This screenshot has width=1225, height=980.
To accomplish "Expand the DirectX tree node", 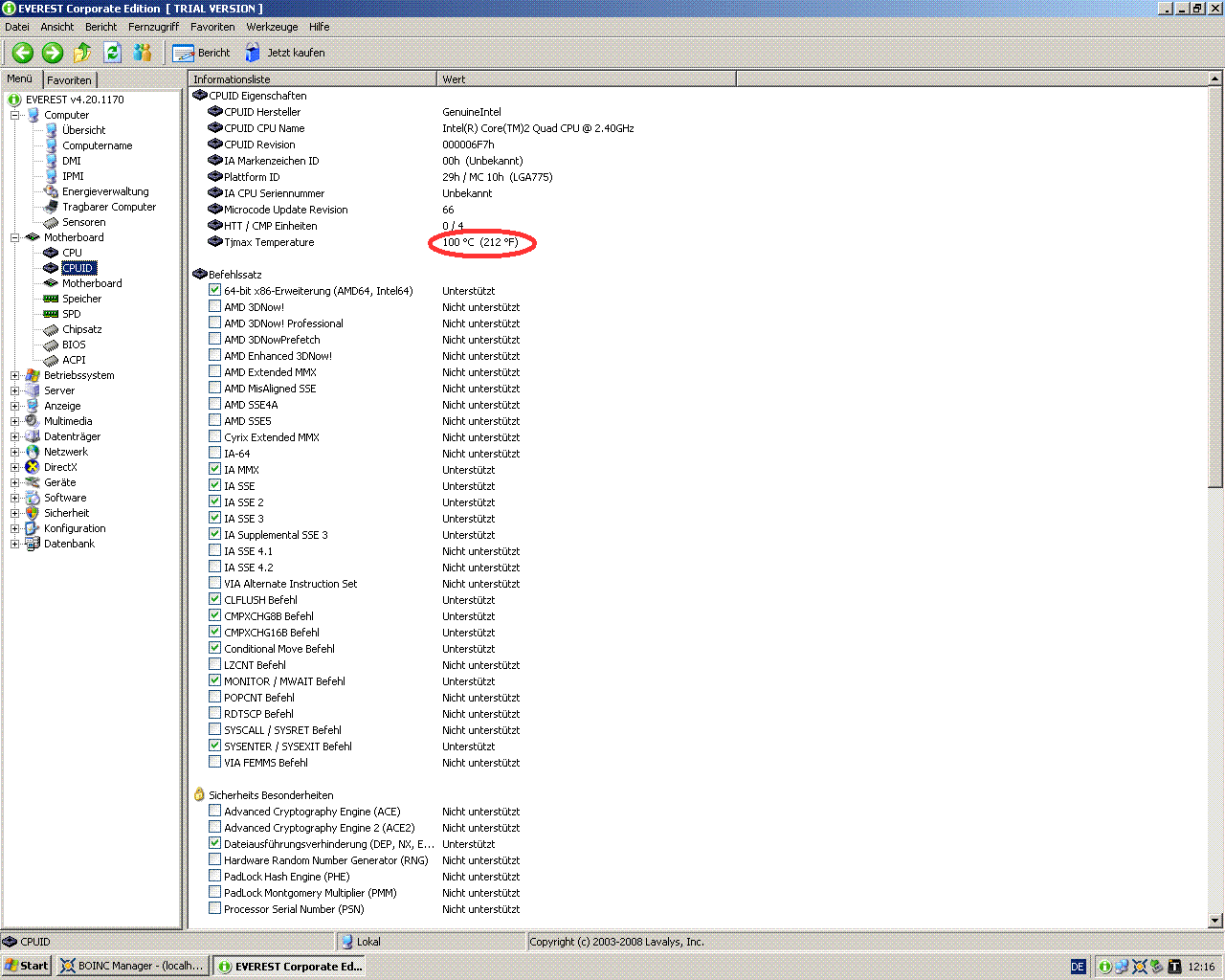I will [x=14, y=467].
